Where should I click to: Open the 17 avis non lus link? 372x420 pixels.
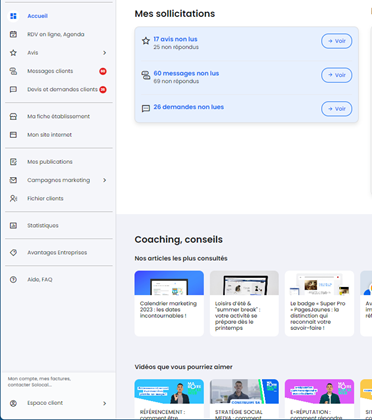(175, 39)
